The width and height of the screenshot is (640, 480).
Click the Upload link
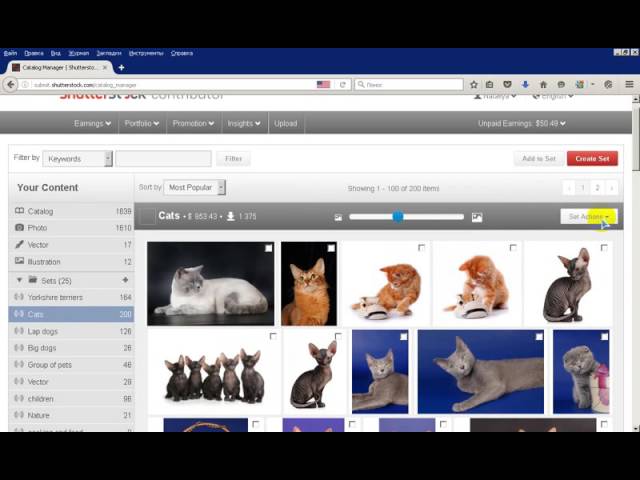[285, 123]
